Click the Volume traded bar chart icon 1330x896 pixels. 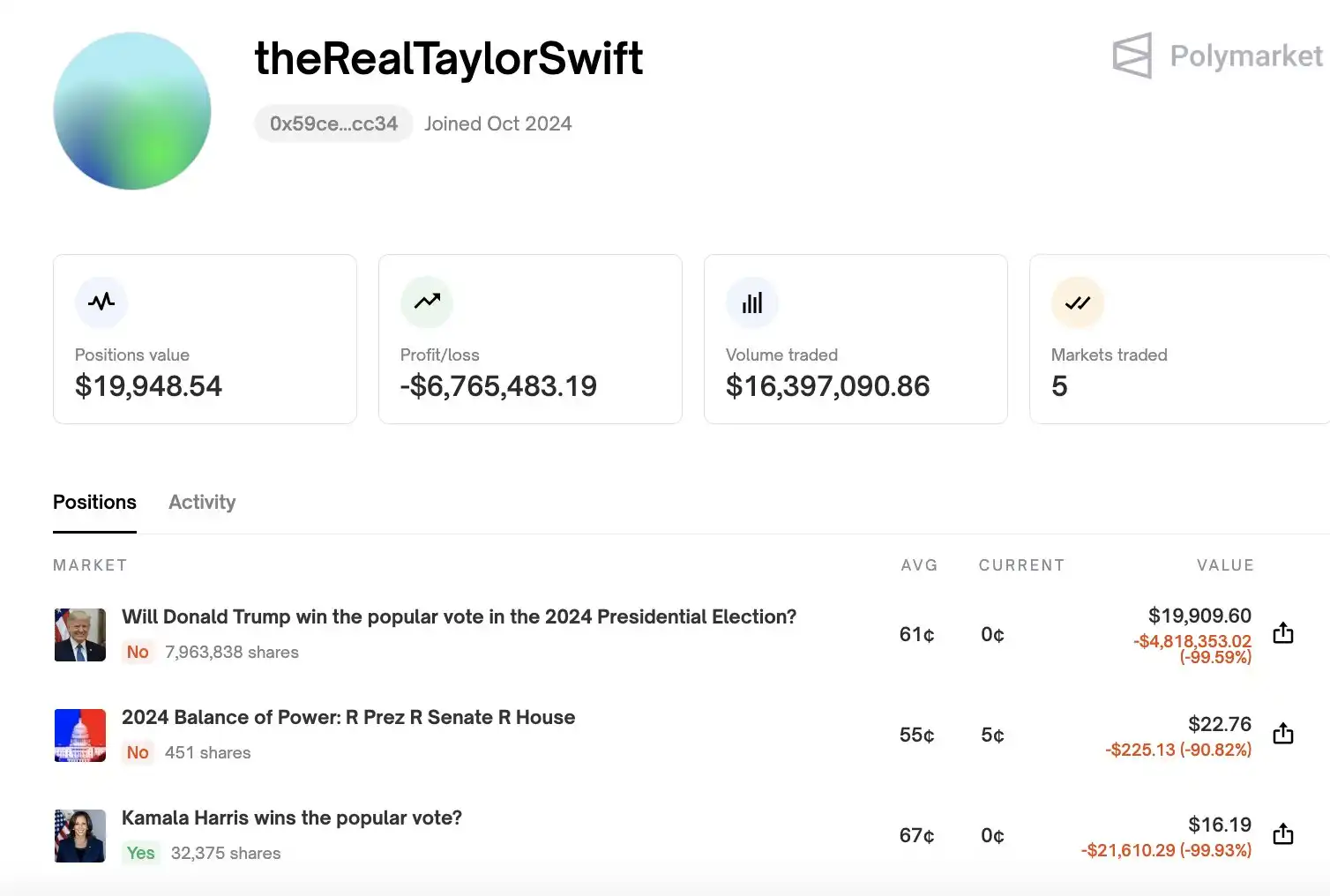pos(752,302)
